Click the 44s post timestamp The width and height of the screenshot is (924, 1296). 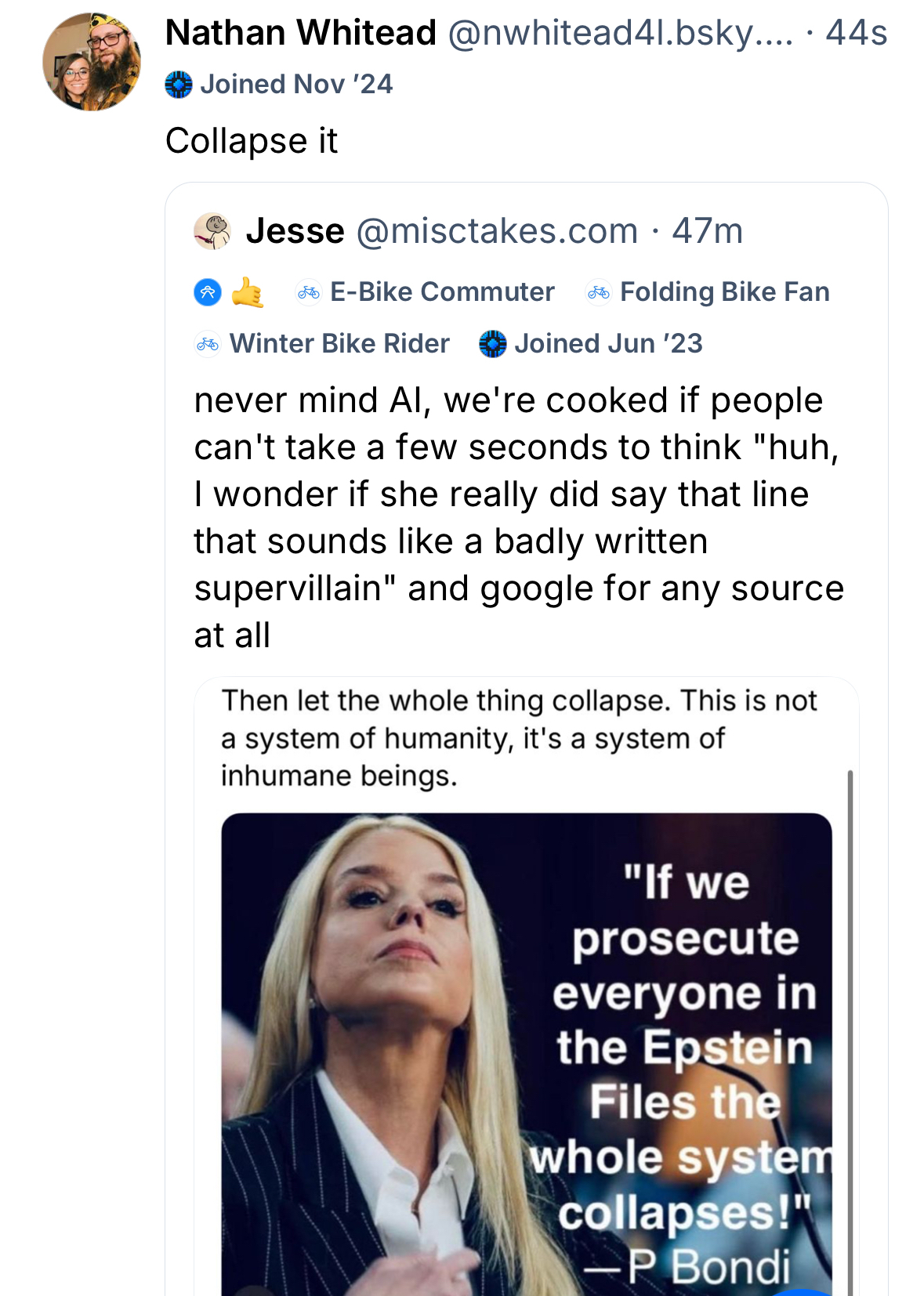857,34
